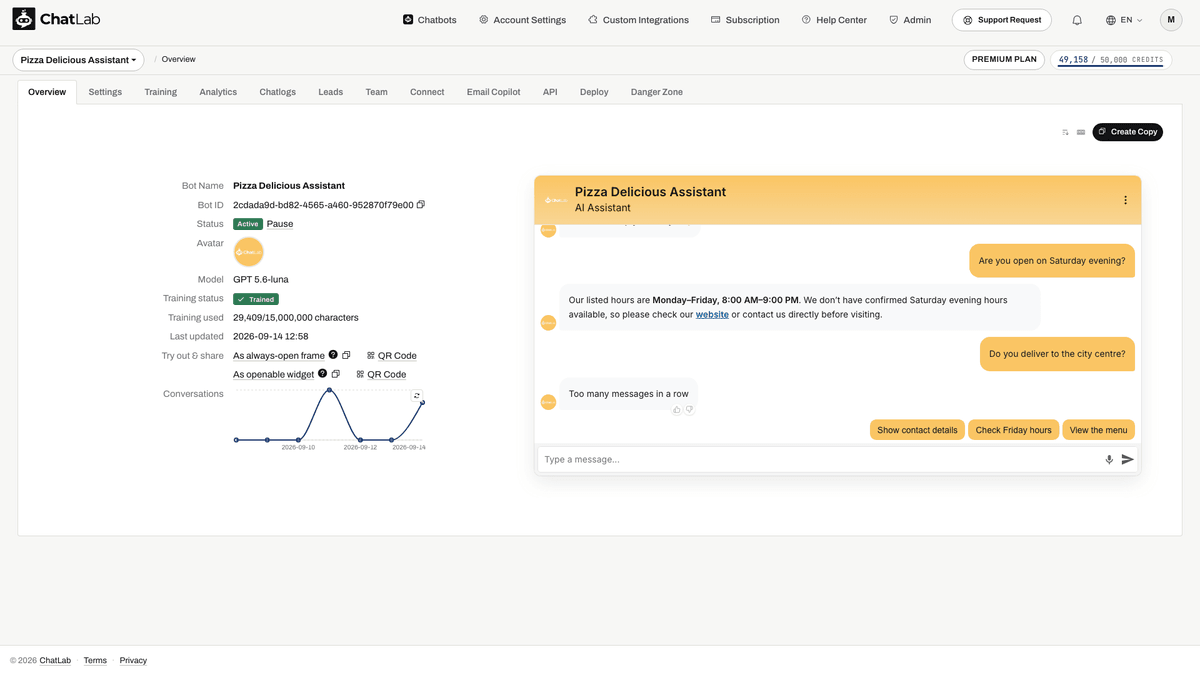Select the Chatlogs tab

pos(278,92)
